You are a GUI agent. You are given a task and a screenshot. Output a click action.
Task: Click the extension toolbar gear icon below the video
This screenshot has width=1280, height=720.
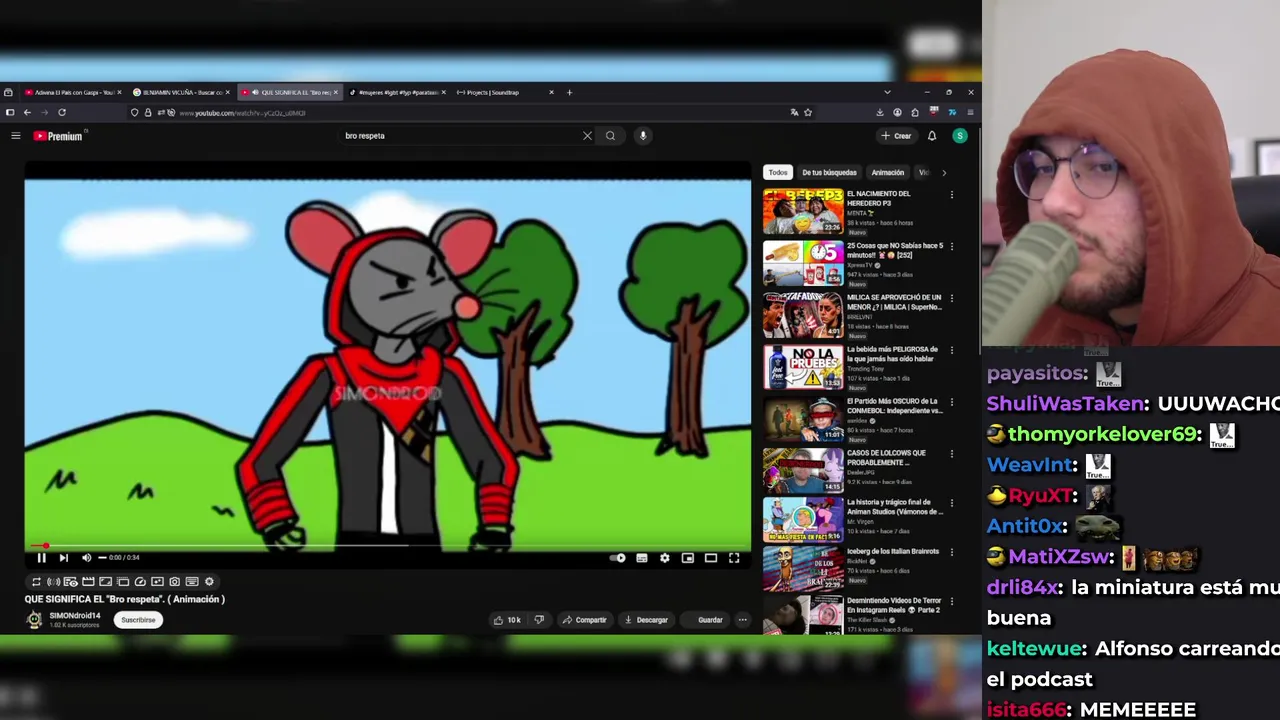[209, 582]
